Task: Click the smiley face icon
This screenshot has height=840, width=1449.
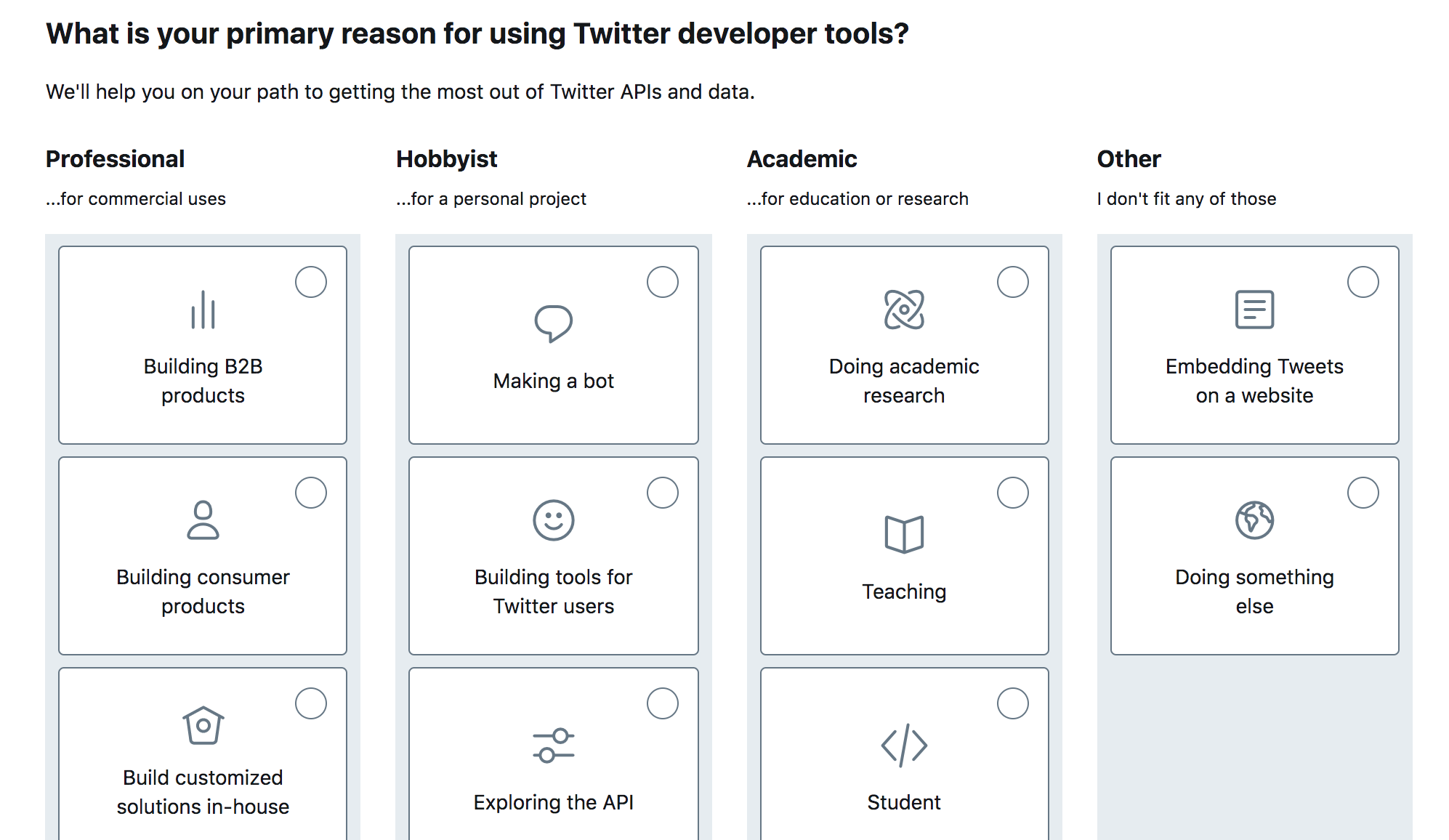Action: pos(553,520)
